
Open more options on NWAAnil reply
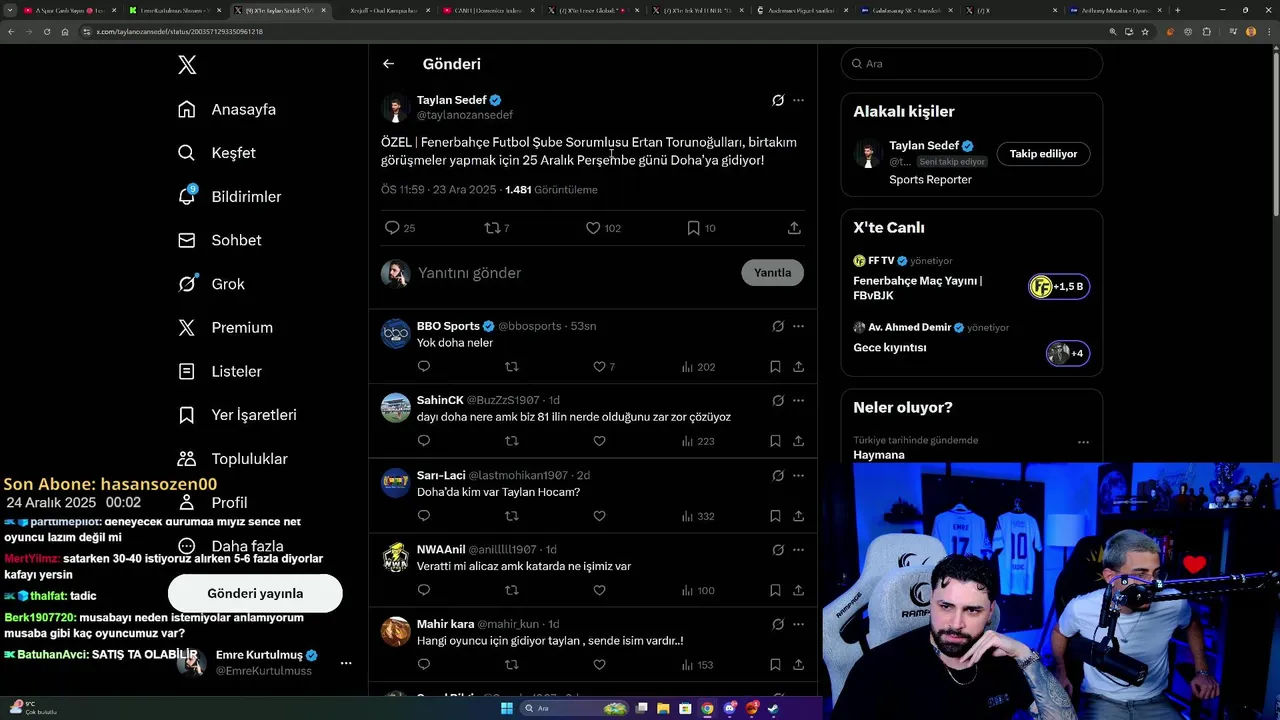[798, 549]
